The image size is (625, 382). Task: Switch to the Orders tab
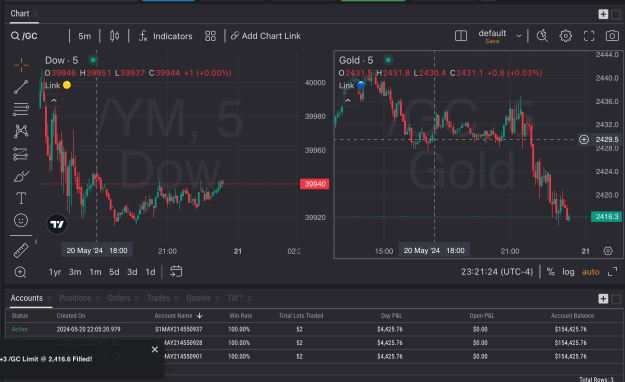point(119,298)
